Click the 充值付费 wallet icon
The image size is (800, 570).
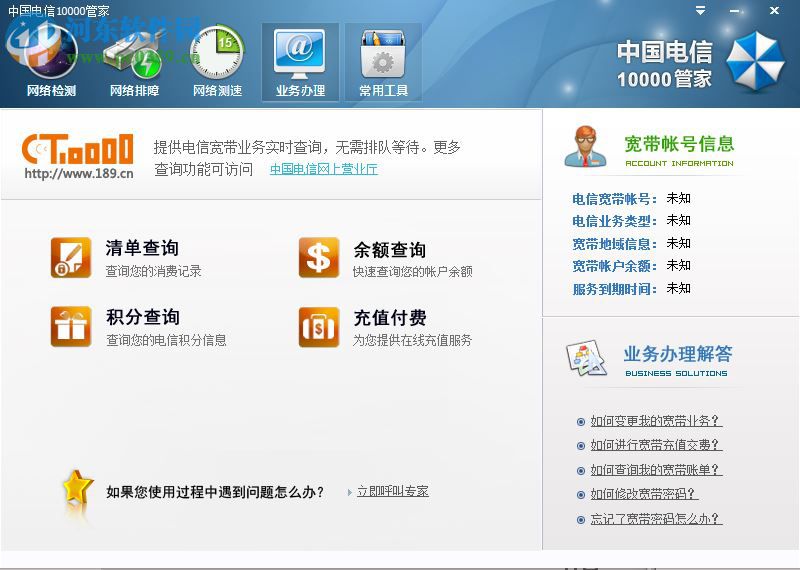(x=319, y=327)
